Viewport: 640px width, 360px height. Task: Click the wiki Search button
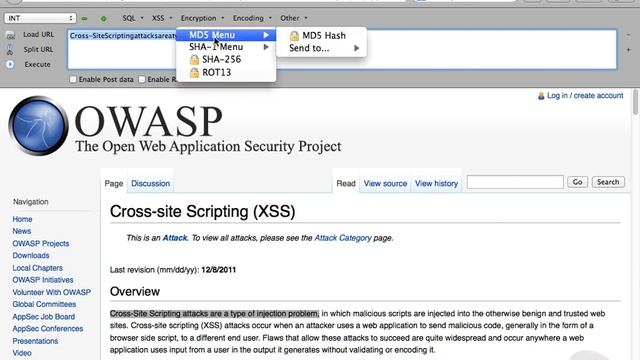pyautogui.click(x=608, y=182)
